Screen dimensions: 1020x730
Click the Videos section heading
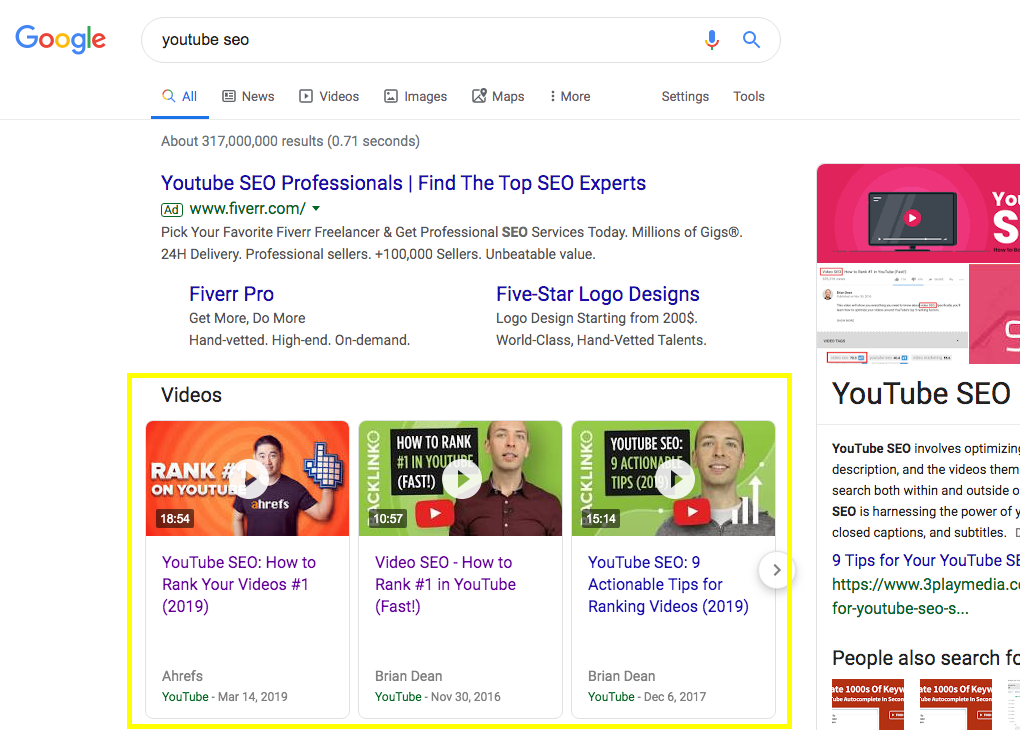pyautogui.click(x=191, y=395)
